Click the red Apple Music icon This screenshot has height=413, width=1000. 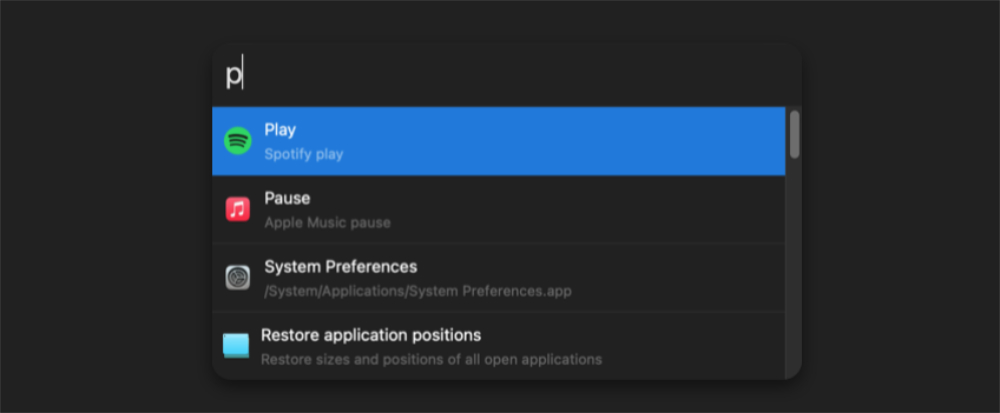click(x=237, y=209)
